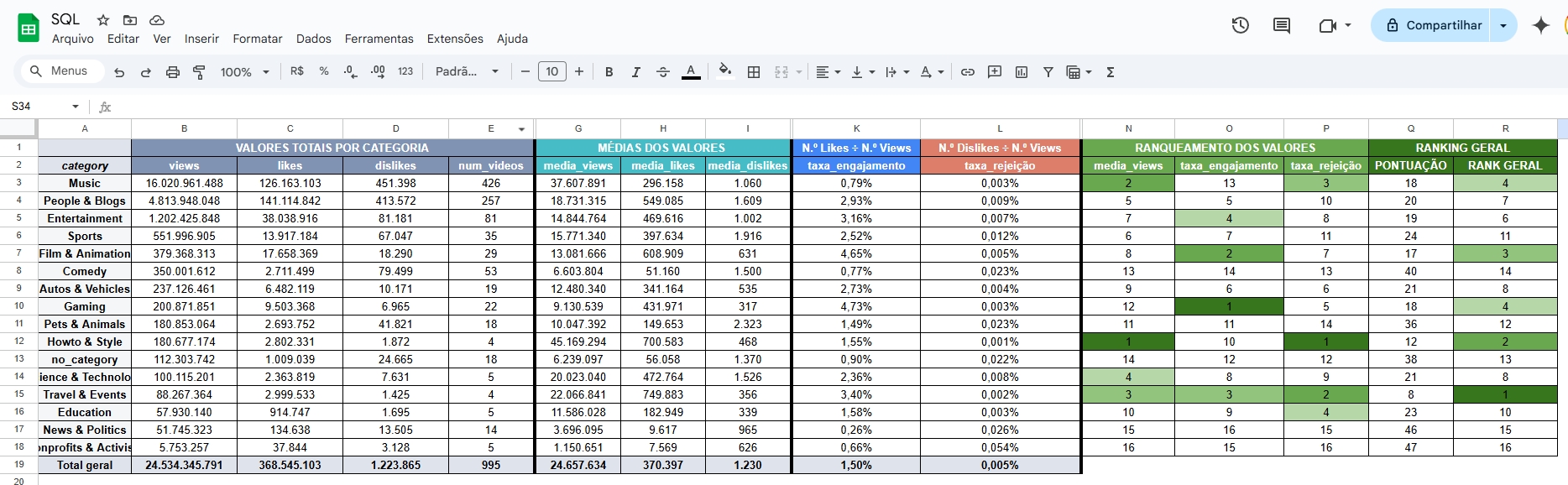Redo the last undone action
The height and width of the screenshot is (485, 1568).
pyautogui.click(x=146, y=72)
